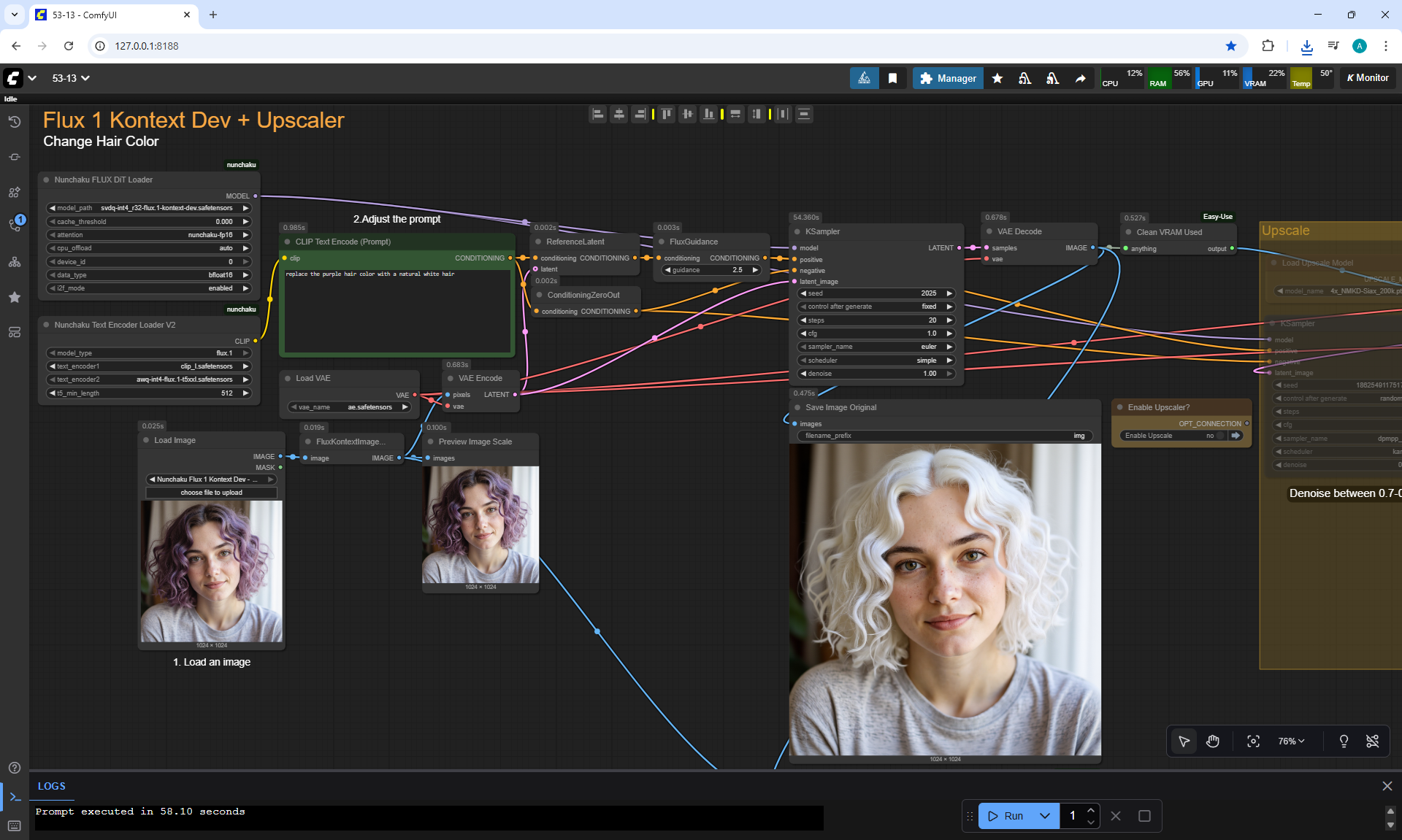Click the fit view icon
This screenshot has height=840, width=1402.
pos(1253,741)
